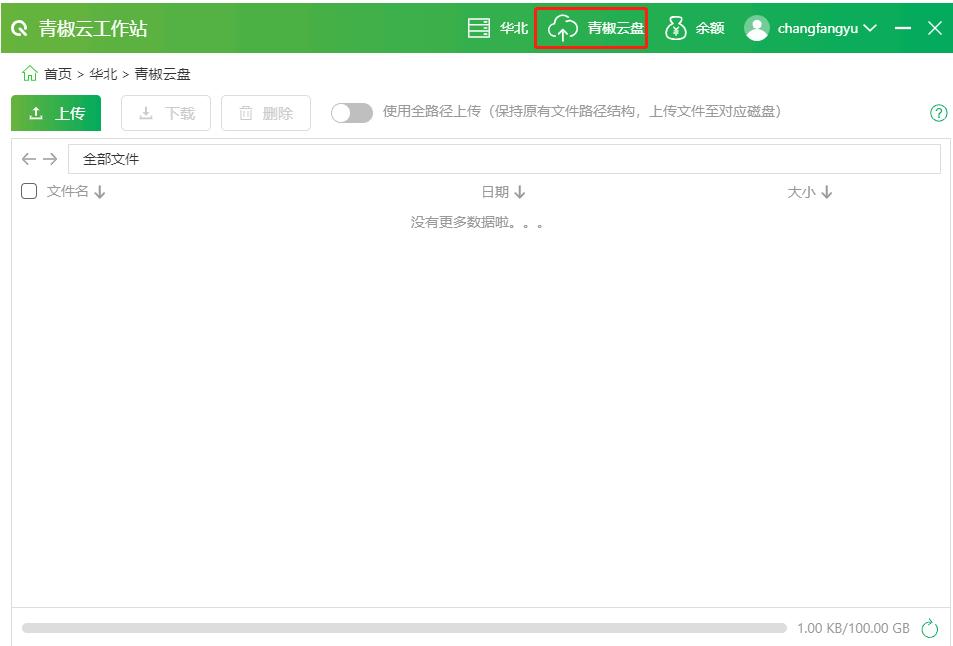
Task: Click the user avatar icon
Action: pyautogui.click(x=757, y=28)
